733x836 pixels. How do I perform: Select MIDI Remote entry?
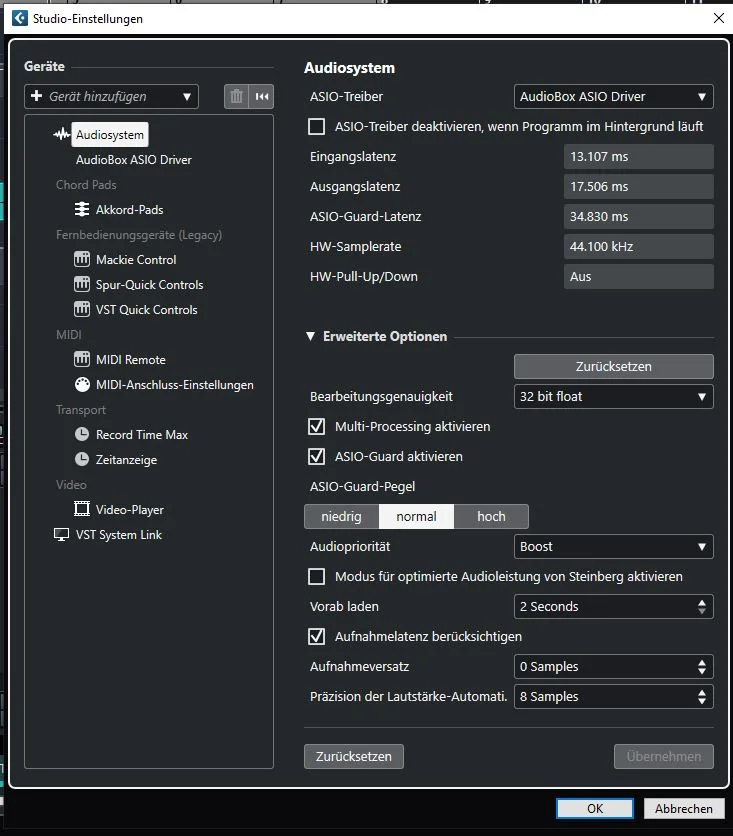point(131,359)
